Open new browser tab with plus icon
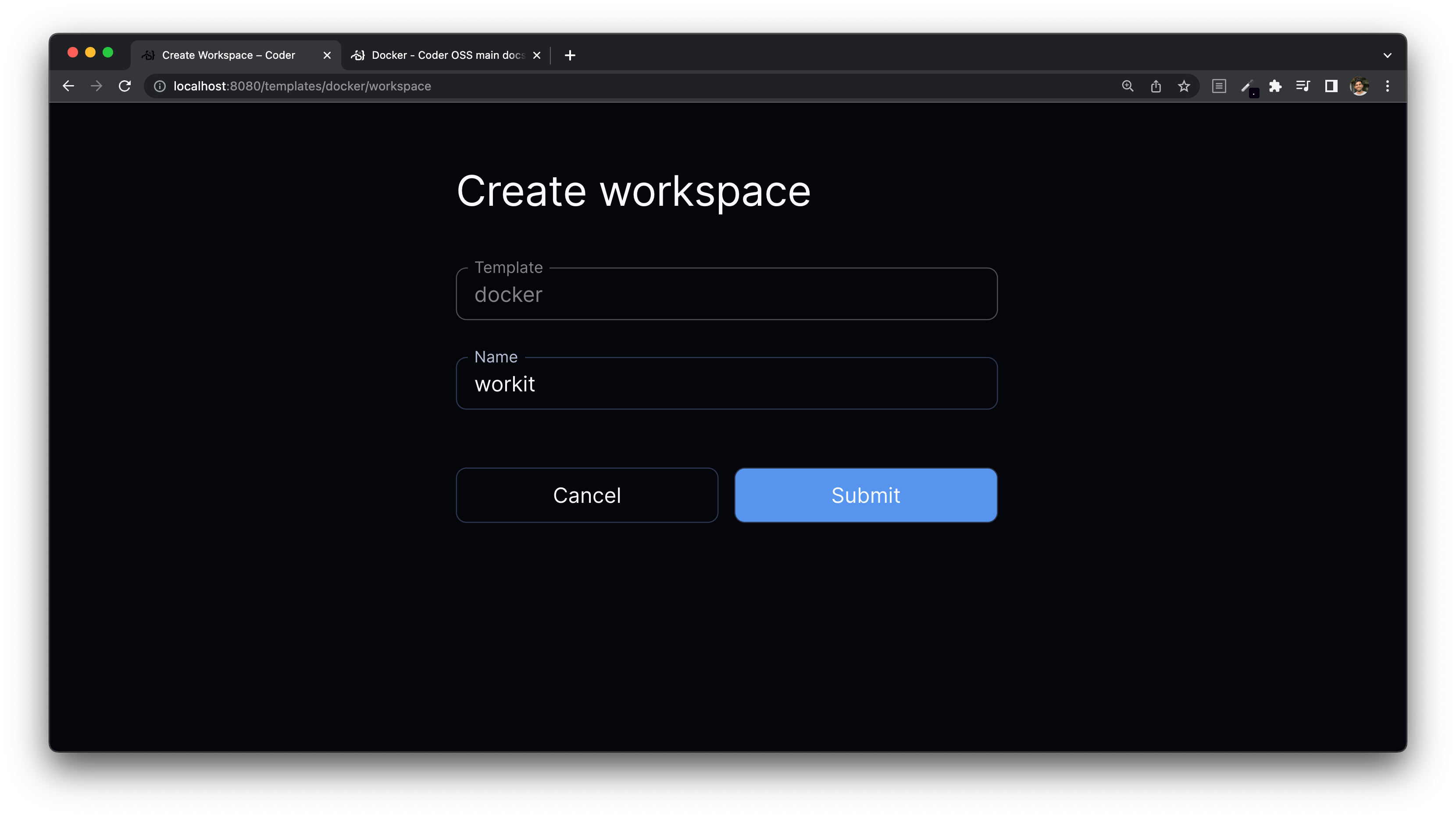 pyautogui.click(x=570, y=55)
